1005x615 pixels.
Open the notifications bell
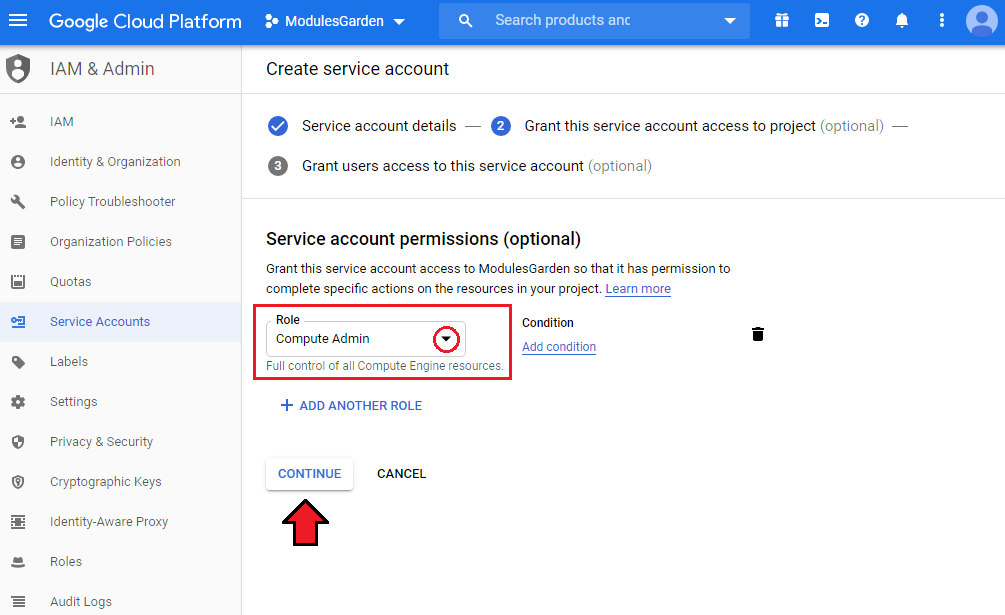pos(902,20)
